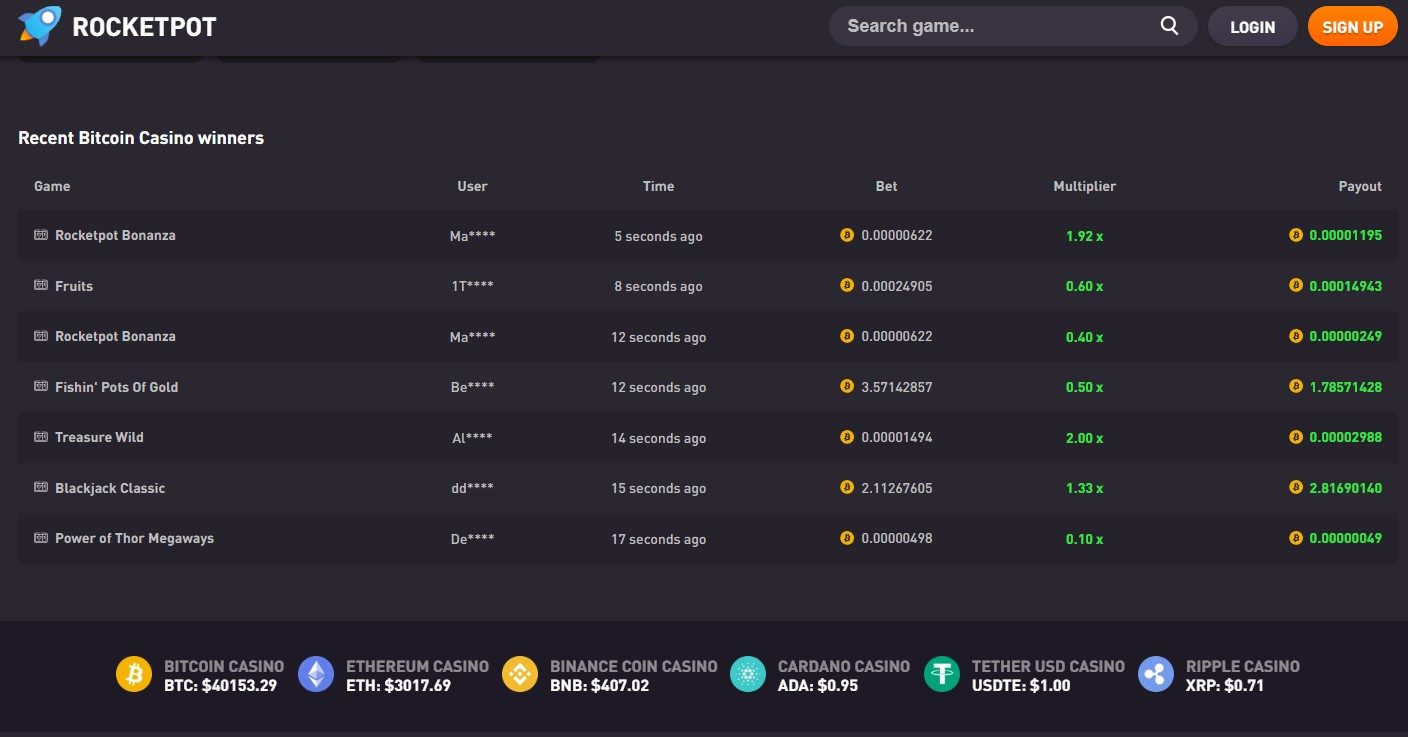Select the Binance Coin icon

(x=520, y=674)
